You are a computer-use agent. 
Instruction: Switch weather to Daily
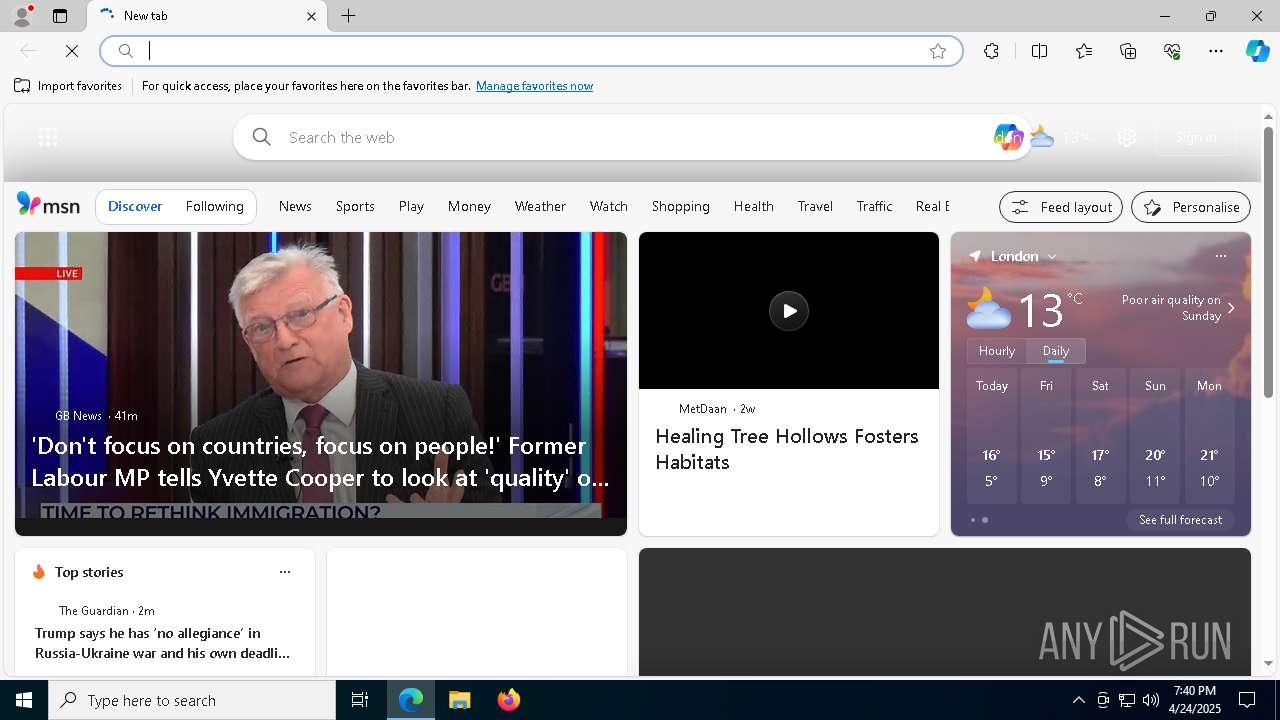[x=1056, y=351]
